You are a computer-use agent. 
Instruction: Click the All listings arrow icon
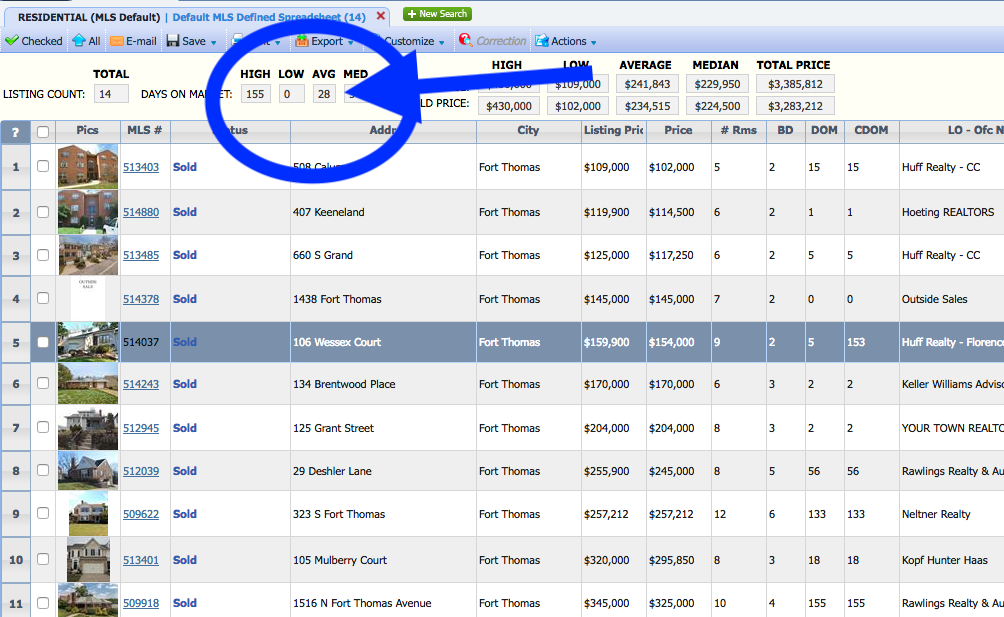point(79,41)
